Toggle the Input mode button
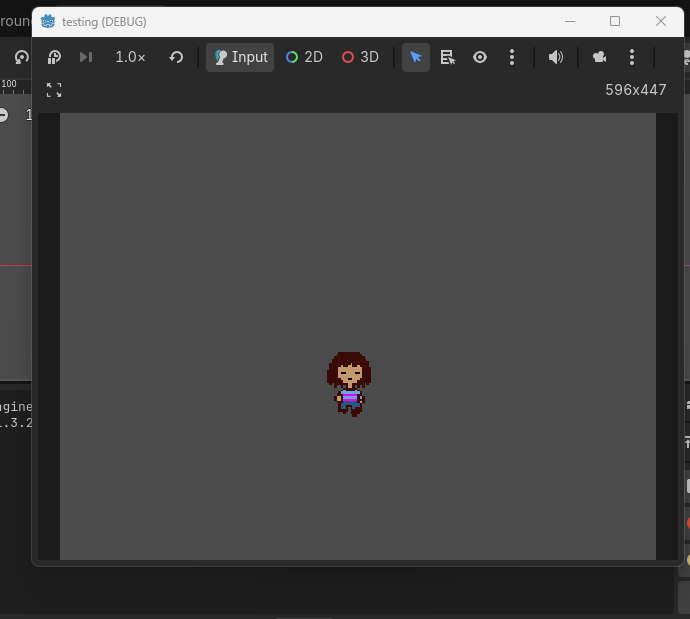Screen dimensions: 690x619 (x=240, y=57)
